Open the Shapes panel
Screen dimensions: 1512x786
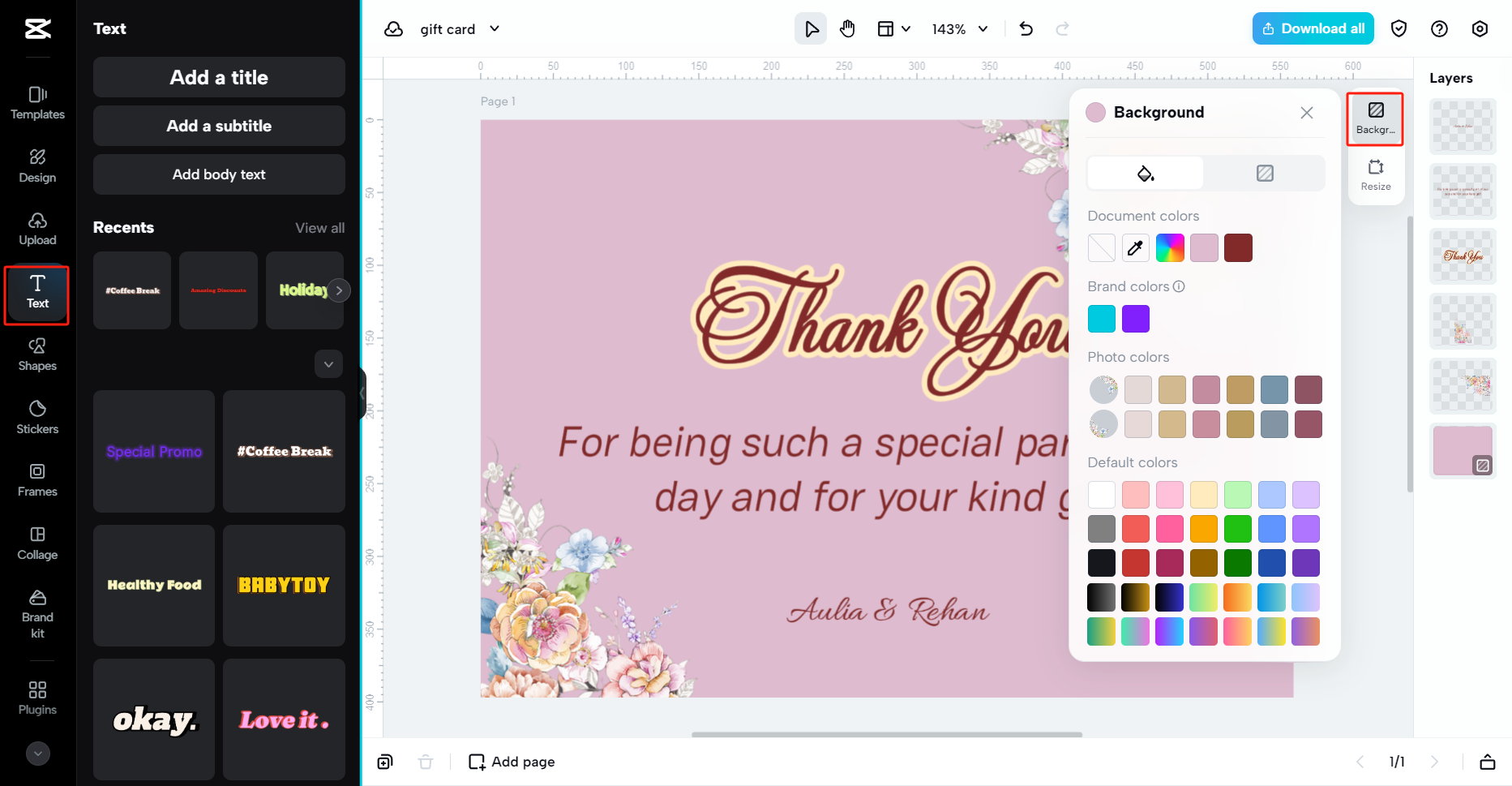(x=36, y=353)
